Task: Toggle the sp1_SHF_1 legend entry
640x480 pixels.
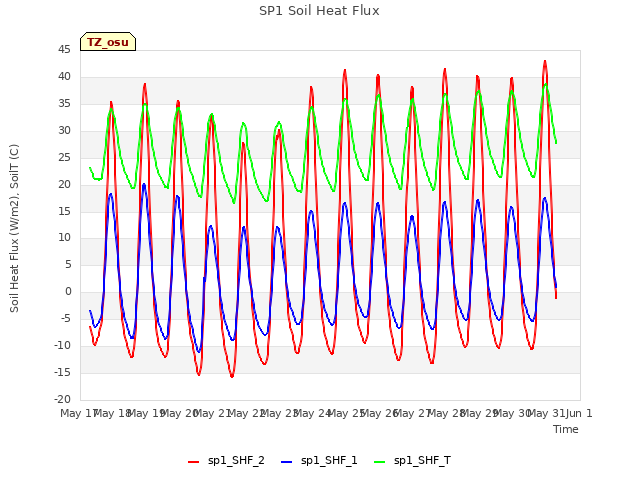Action: [319, 461]
